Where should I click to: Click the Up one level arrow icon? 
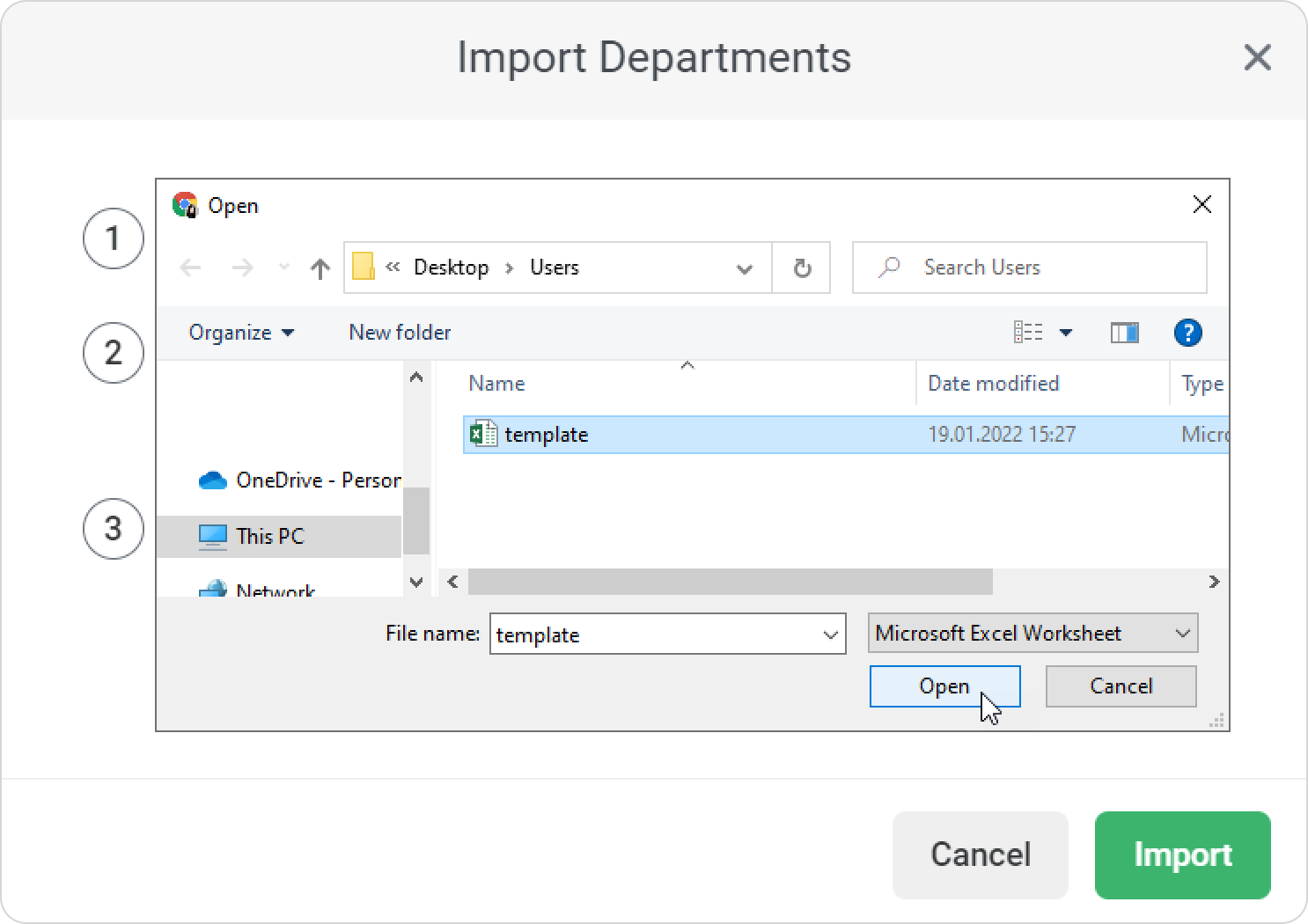point(320,268)
